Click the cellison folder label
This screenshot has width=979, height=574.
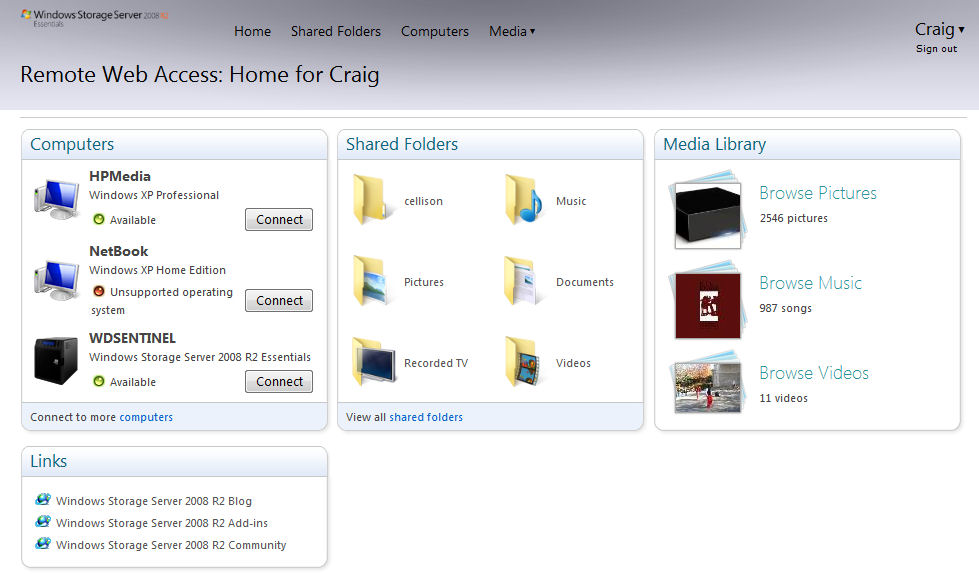click(423, 201)
